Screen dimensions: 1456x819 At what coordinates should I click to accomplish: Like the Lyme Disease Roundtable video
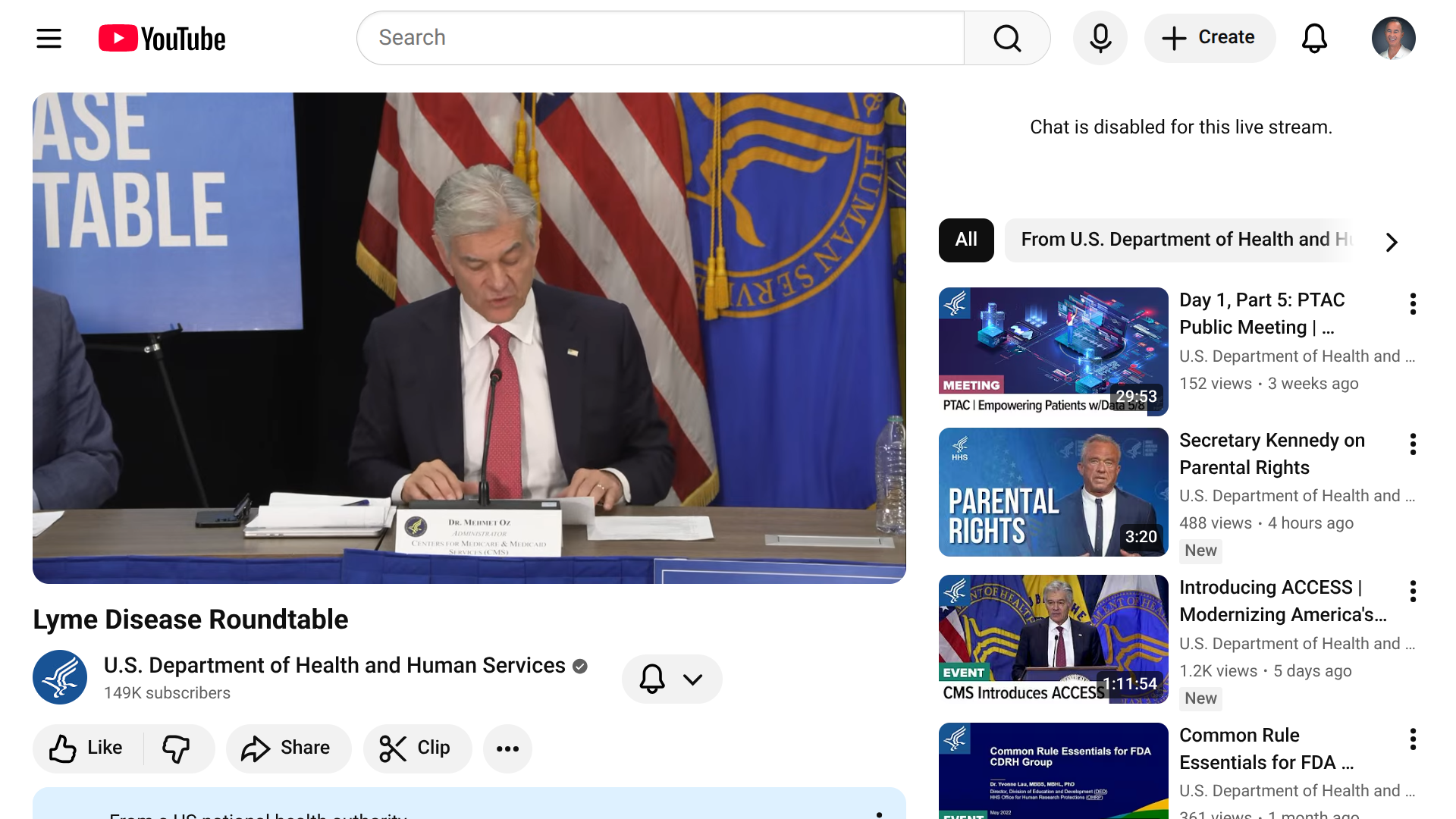point(86,748)
